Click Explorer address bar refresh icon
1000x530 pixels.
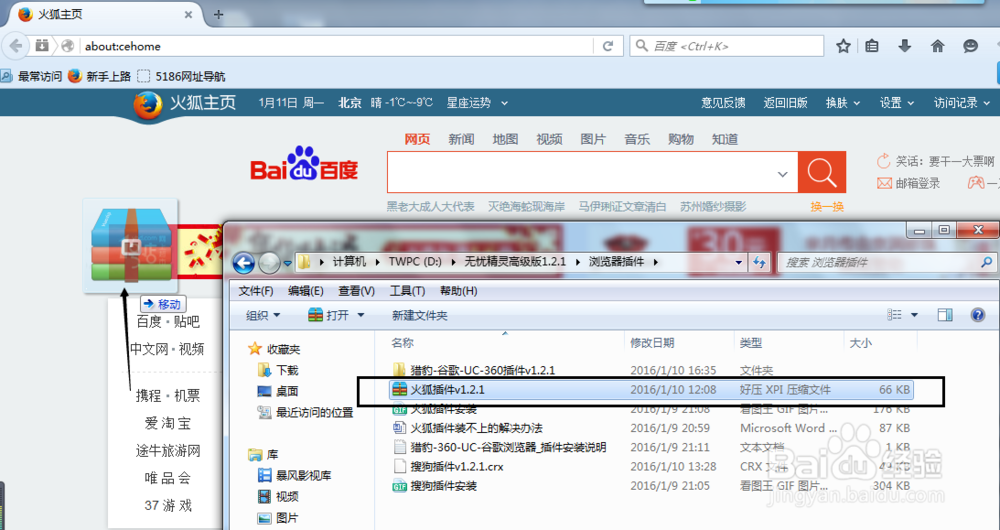760,262
